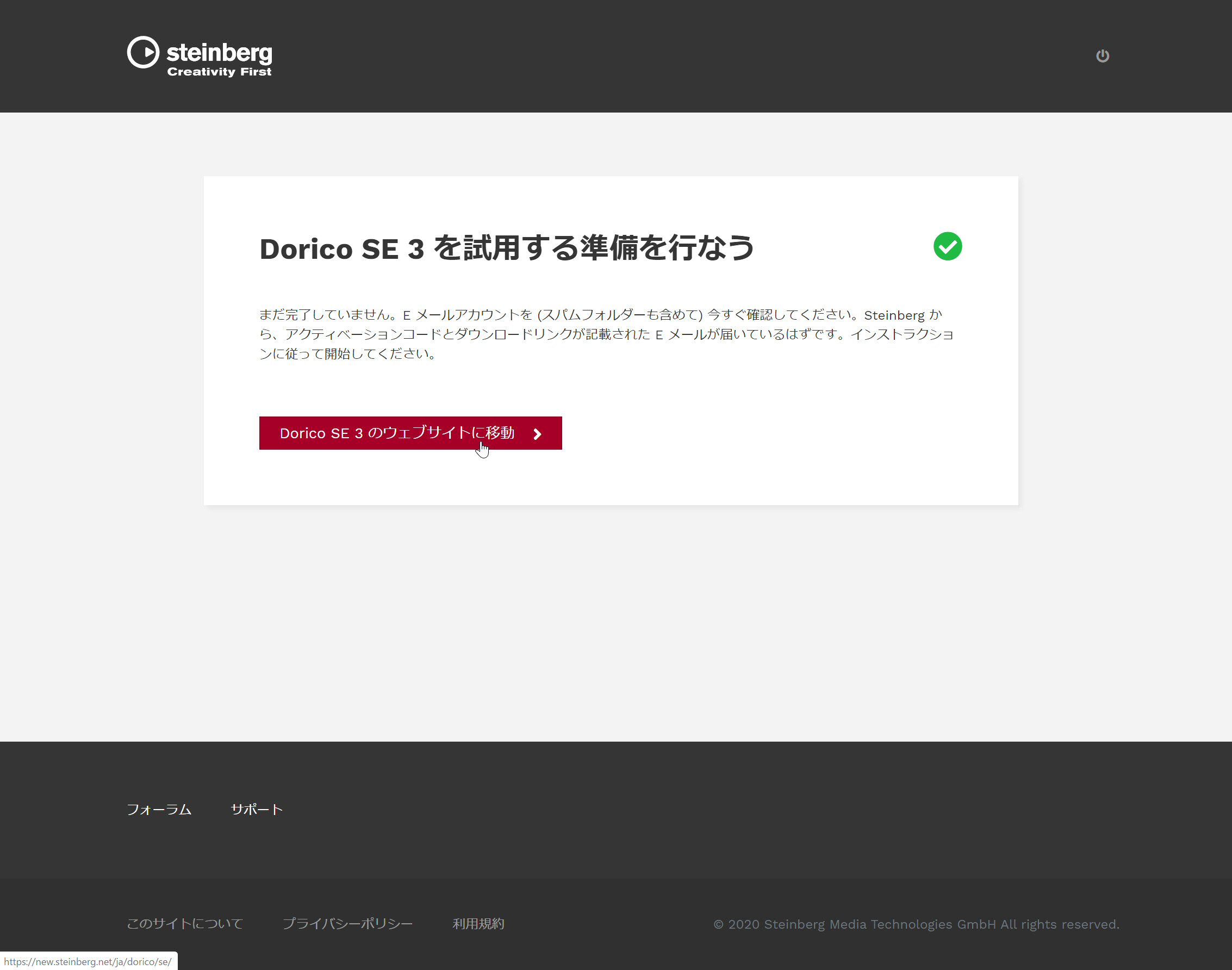
Task: Click the Steinberg logo in the header
Action: click(200, 56)
